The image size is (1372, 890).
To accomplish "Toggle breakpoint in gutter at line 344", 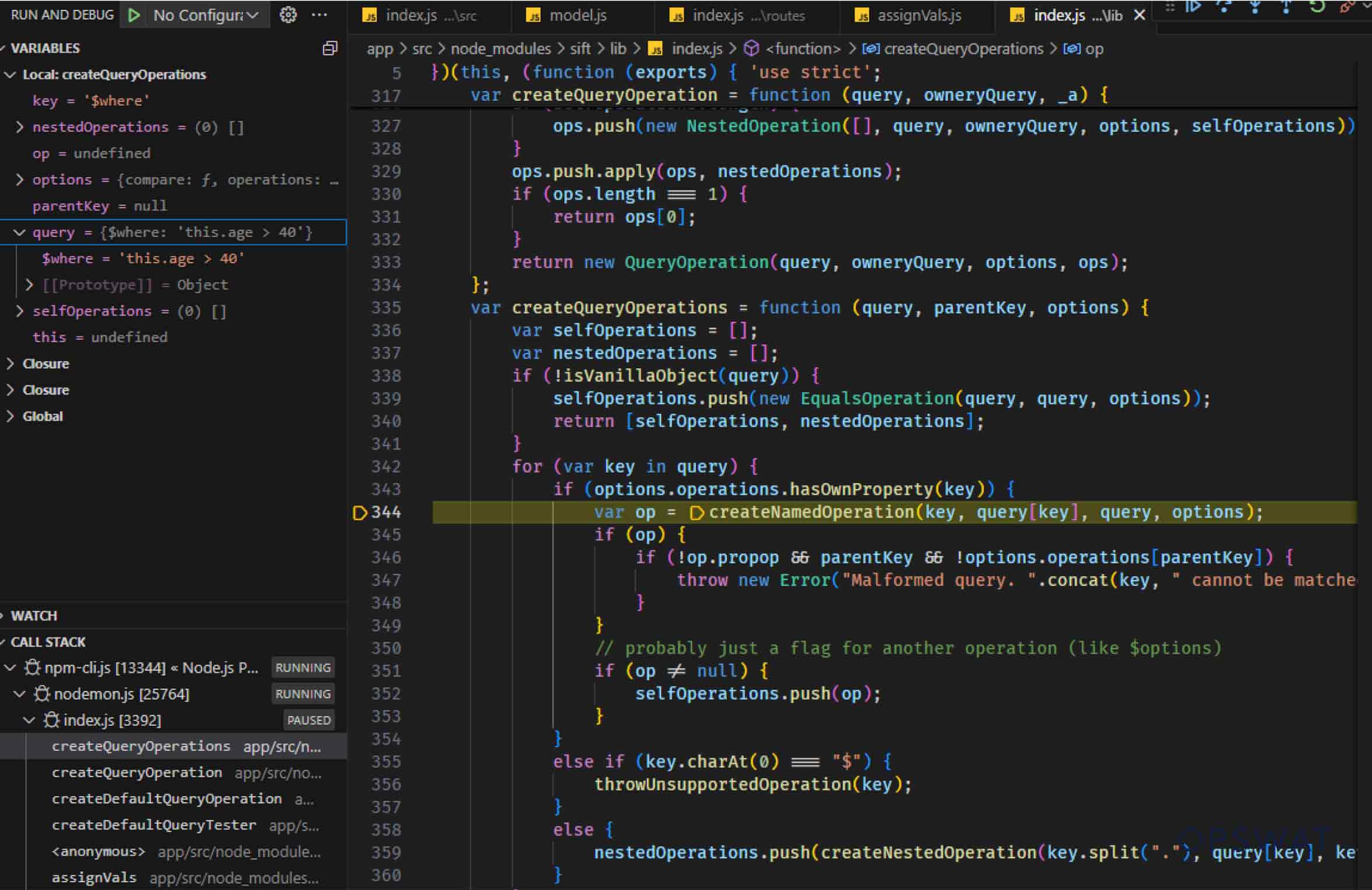I will click(360, 512).
